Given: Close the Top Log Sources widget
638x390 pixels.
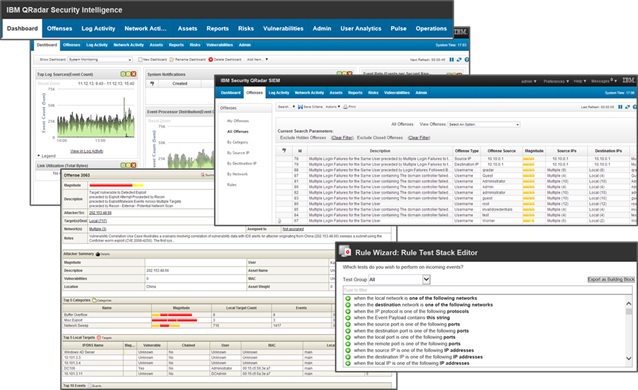Looking at the screenshot, I should (133, 74).
